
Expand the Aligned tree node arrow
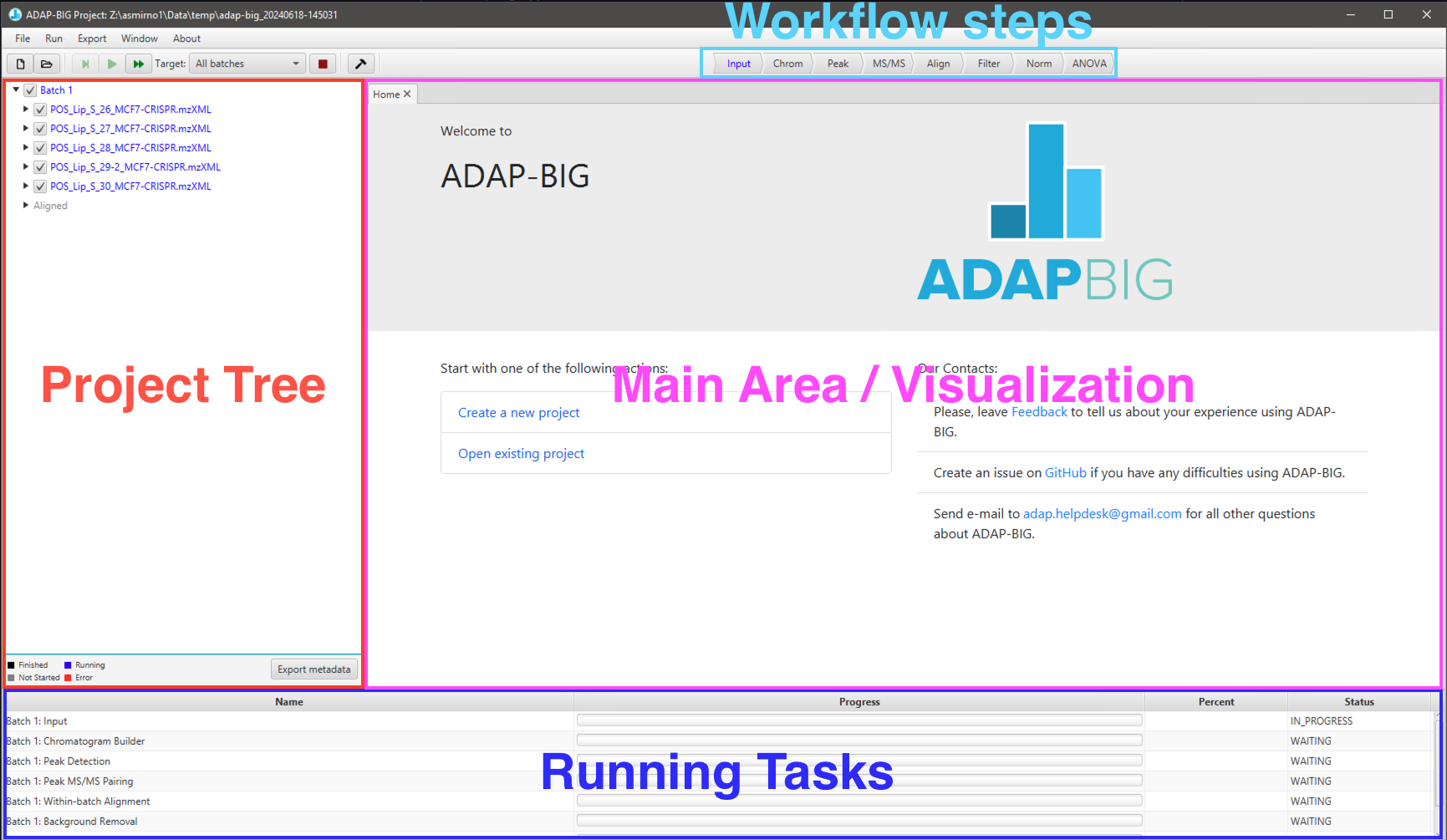pos(26,205)
